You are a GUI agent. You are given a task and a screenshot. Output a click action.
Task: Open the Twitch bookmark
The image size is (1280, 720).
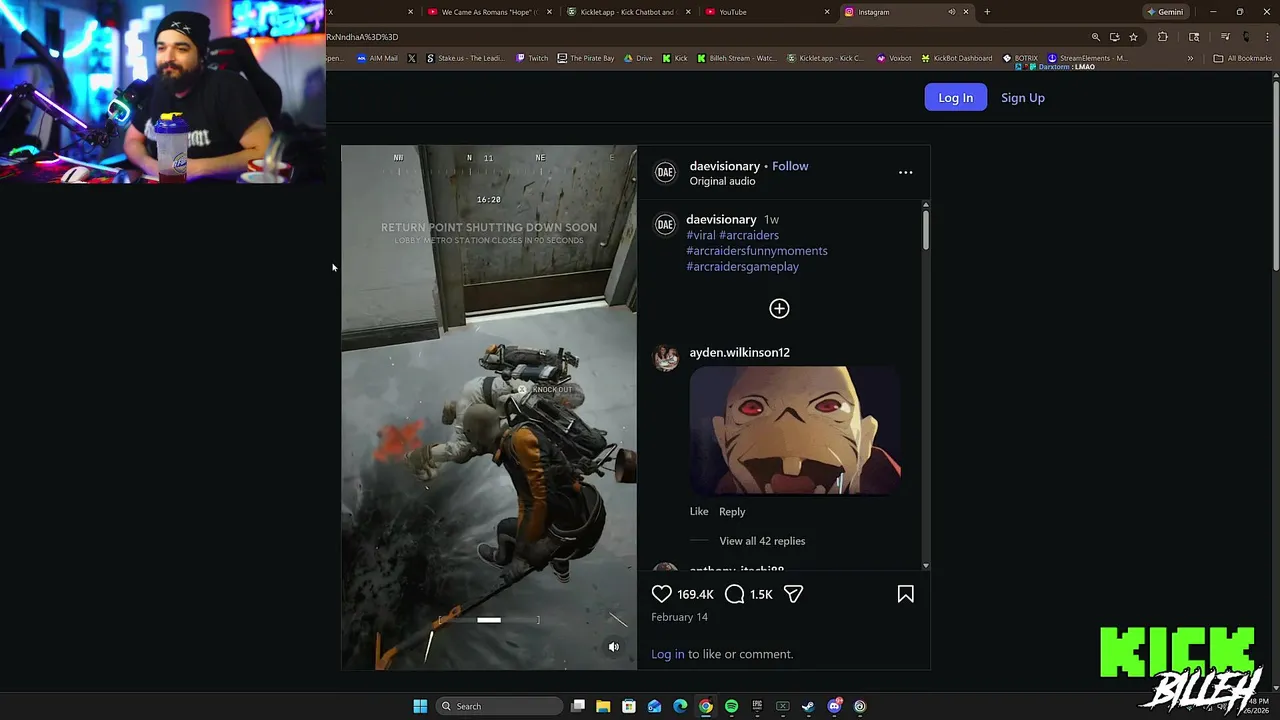click(532, 58)
